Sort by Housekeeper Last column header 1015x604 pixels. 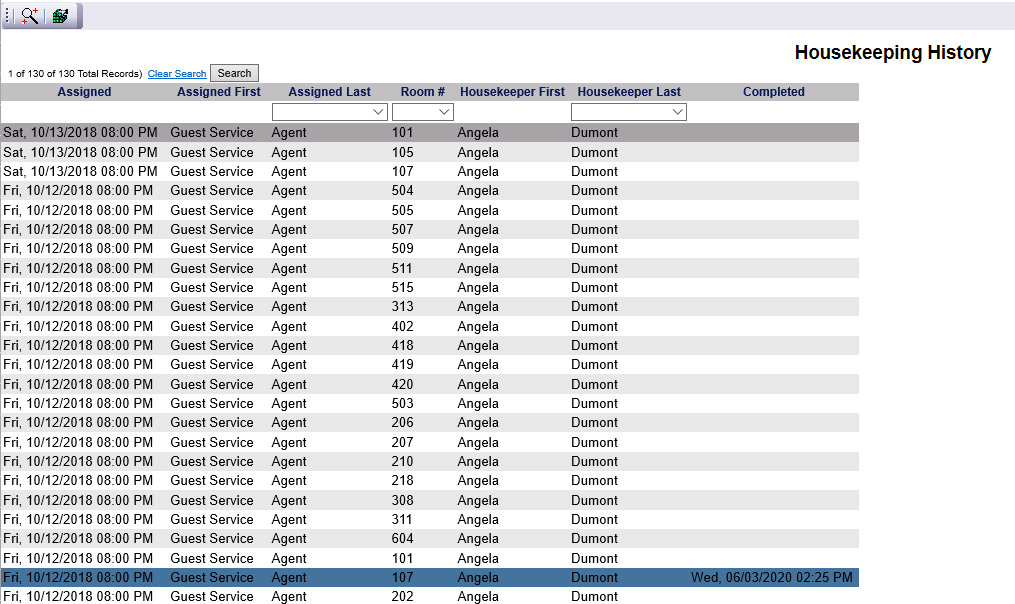pos(629,92)
